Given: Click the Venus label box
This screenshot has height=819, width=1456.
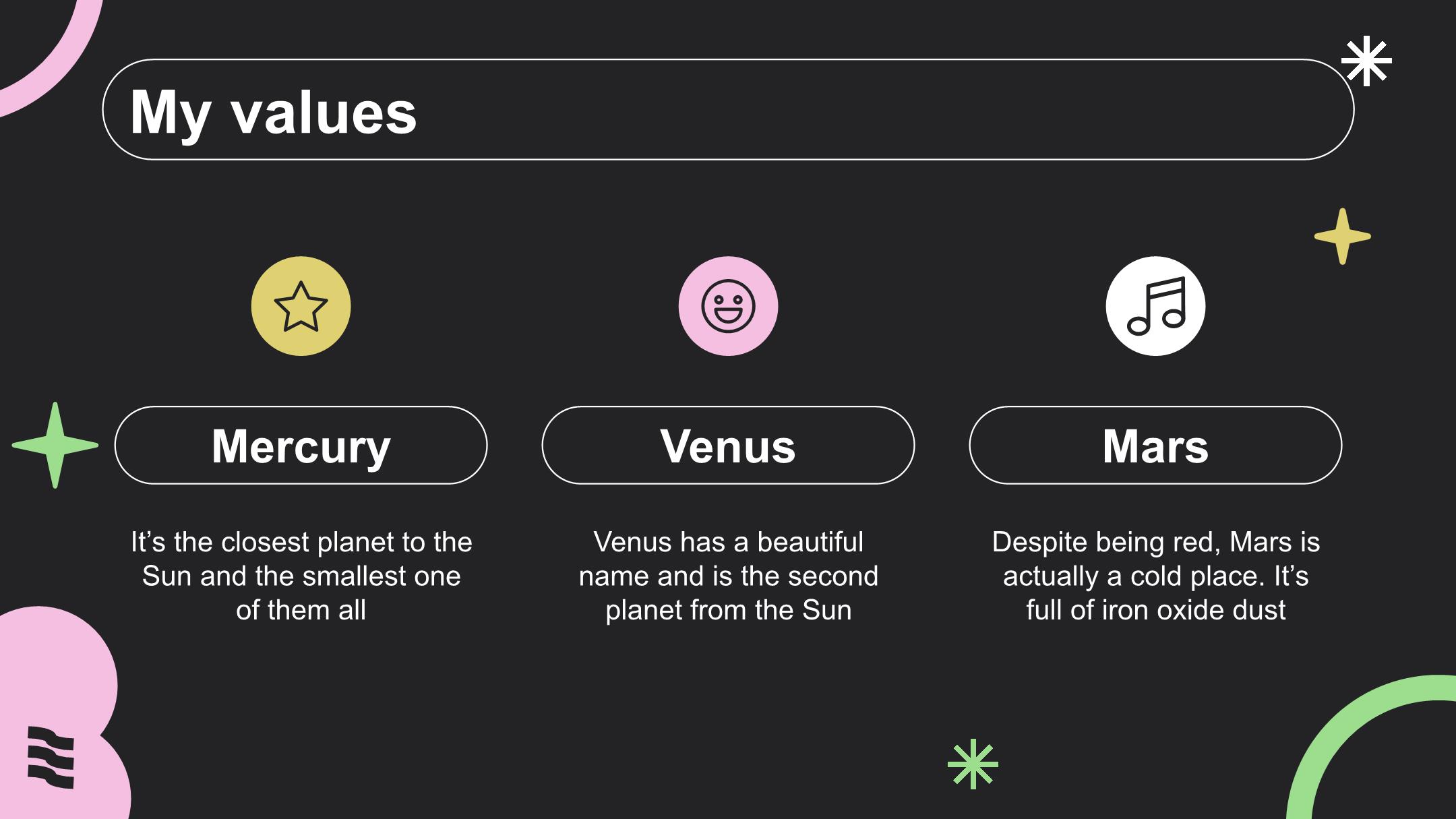Looking at the screenshot, I should [728, 446].
